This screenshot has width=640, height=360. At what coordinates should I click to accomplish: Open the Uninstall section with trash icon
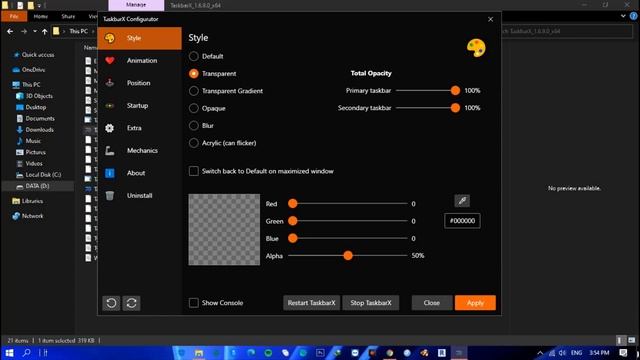pyautogui.click(x=140, y=196)
